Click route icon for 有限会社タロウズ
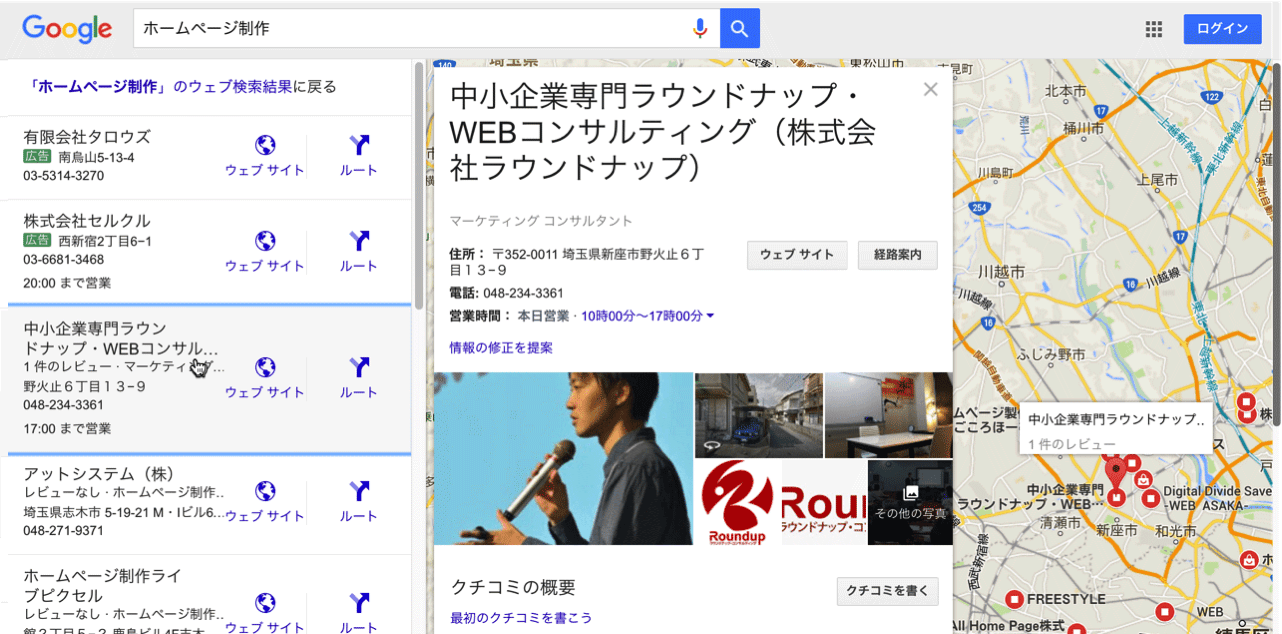This screenshot has width=1282, height=634. point(359,146)
